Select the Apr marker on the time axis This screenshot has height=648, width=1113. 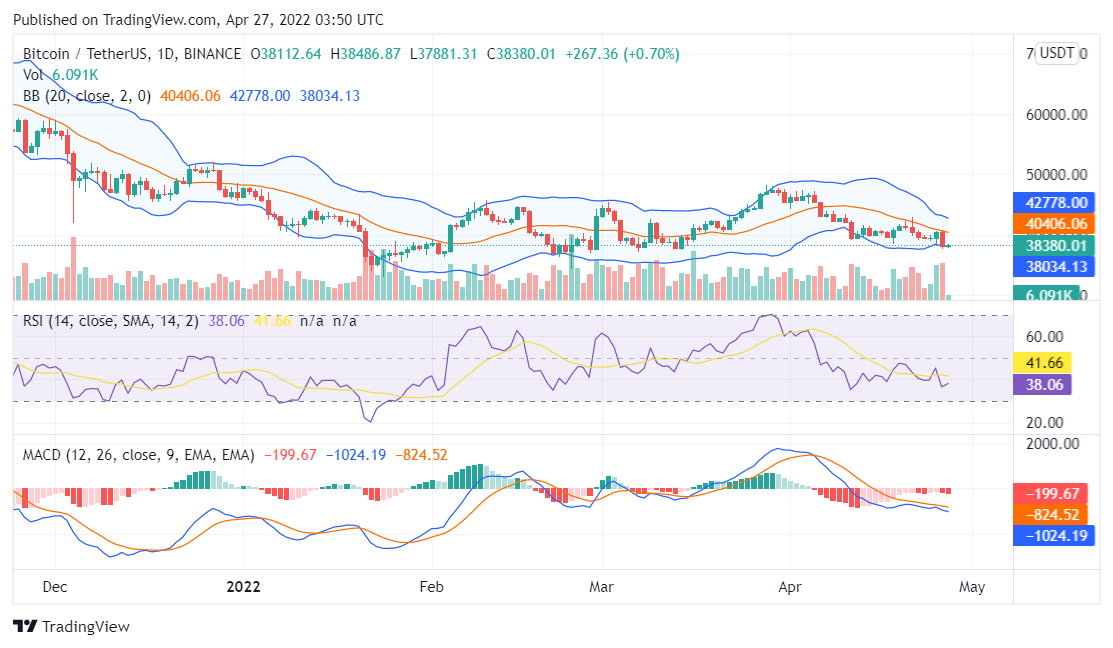[791, 586]
